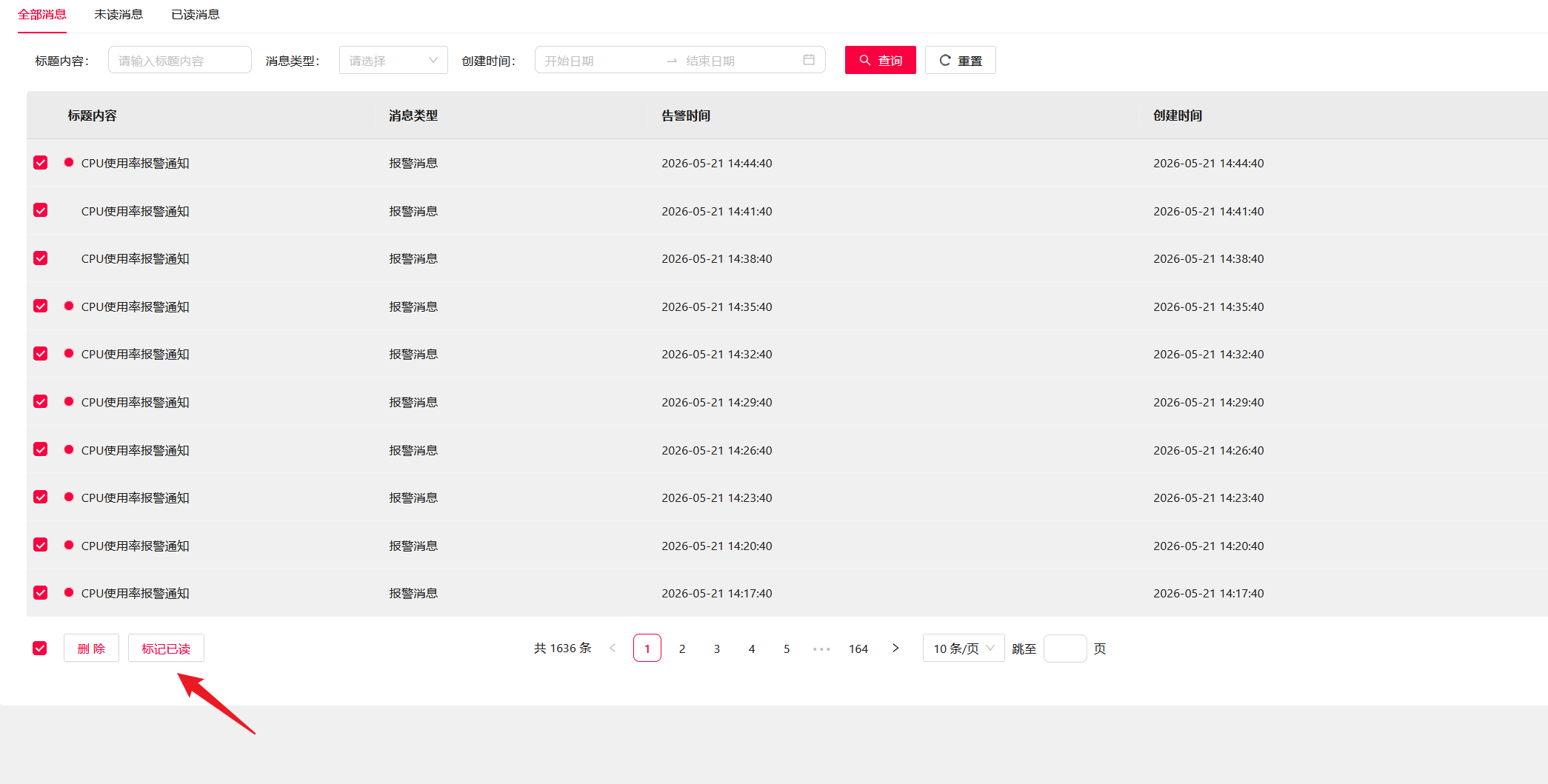Uncheck the row with time 14:38:40

click(x=41, y=258)
